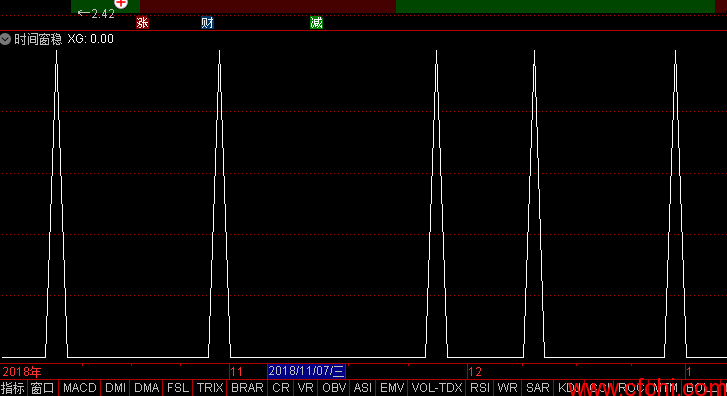
Task: Show the WR indicator
Action: tap(507, 388)
